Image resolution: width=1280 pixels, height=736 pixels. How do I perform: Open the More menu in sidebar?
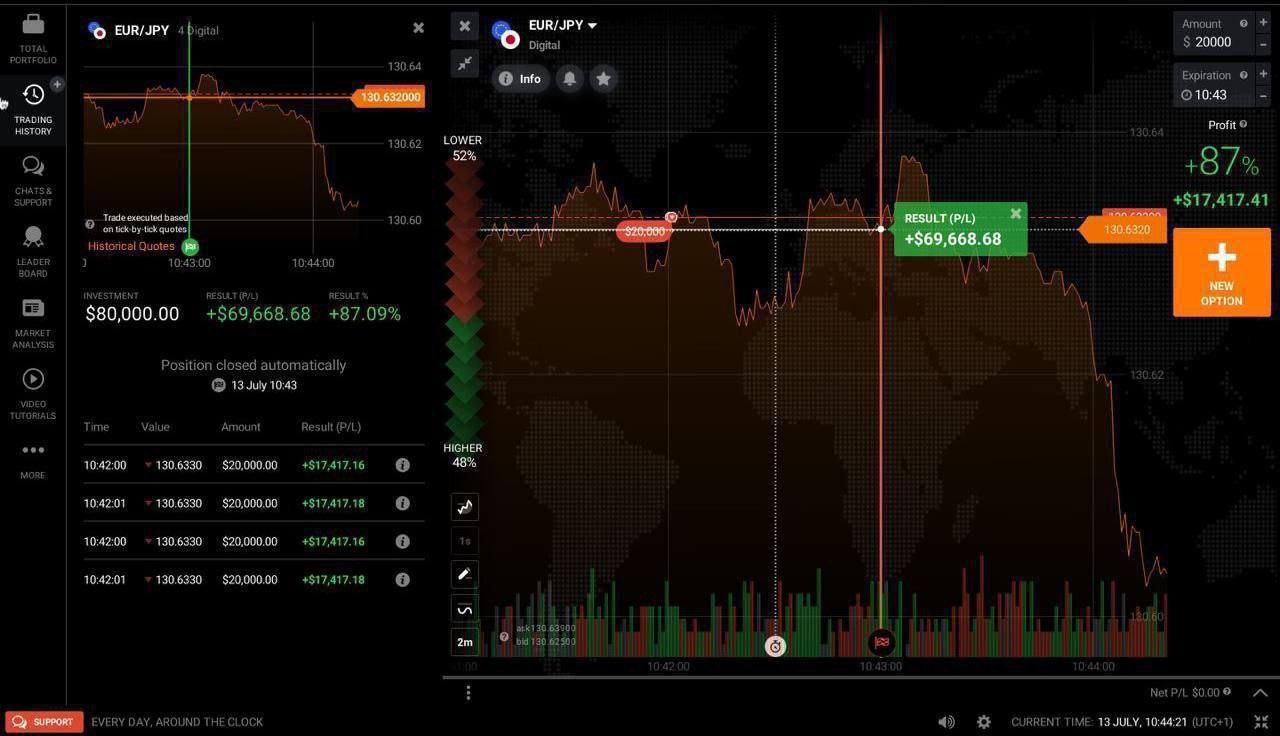pyautogui.click(x=33, y=459)
